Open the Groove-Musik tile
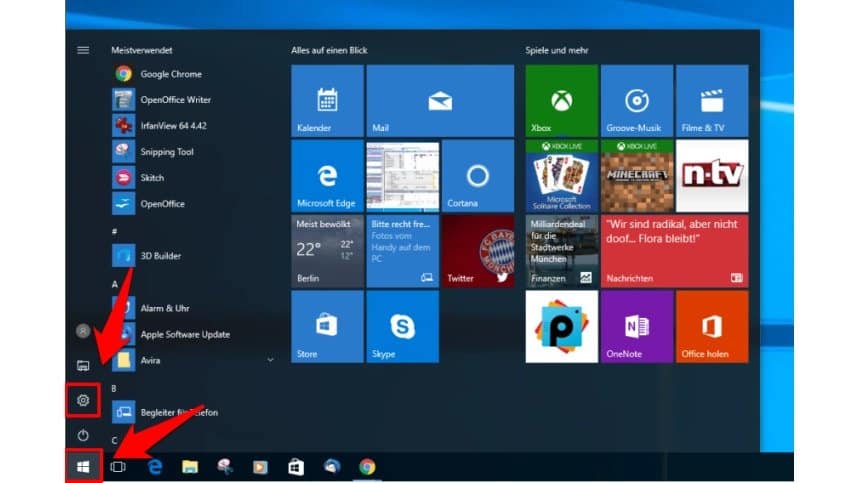 [636, 101]
